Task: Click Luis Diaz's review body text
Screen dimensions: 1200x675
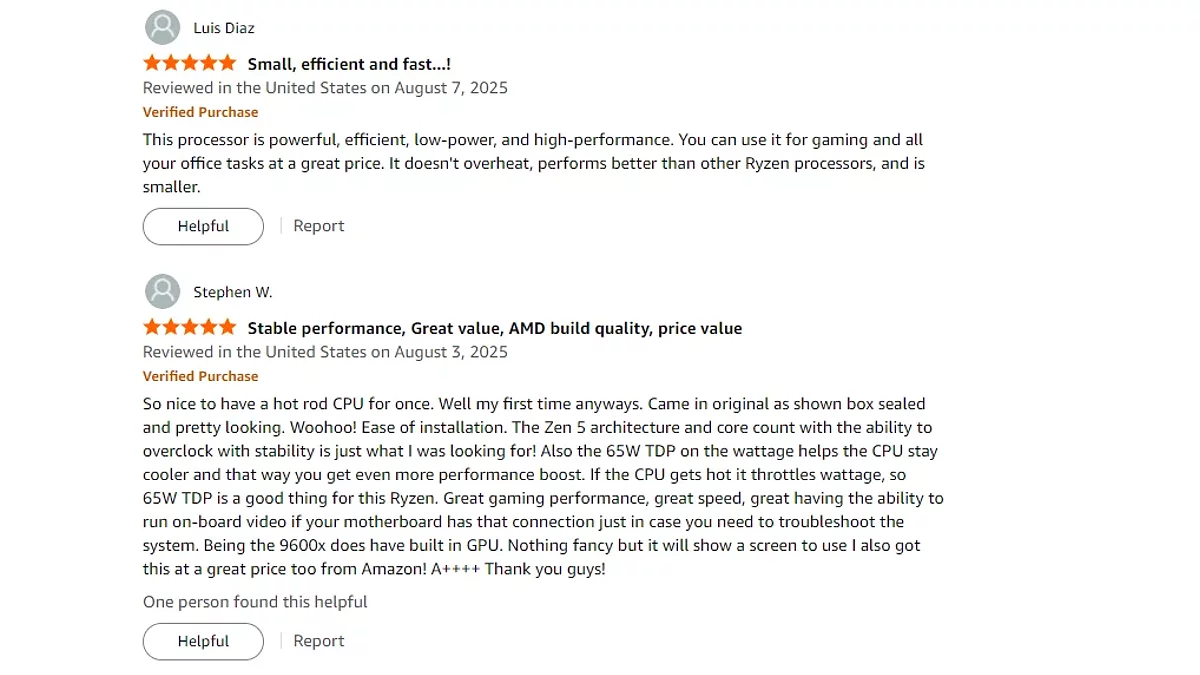Action: click(533, 163)
